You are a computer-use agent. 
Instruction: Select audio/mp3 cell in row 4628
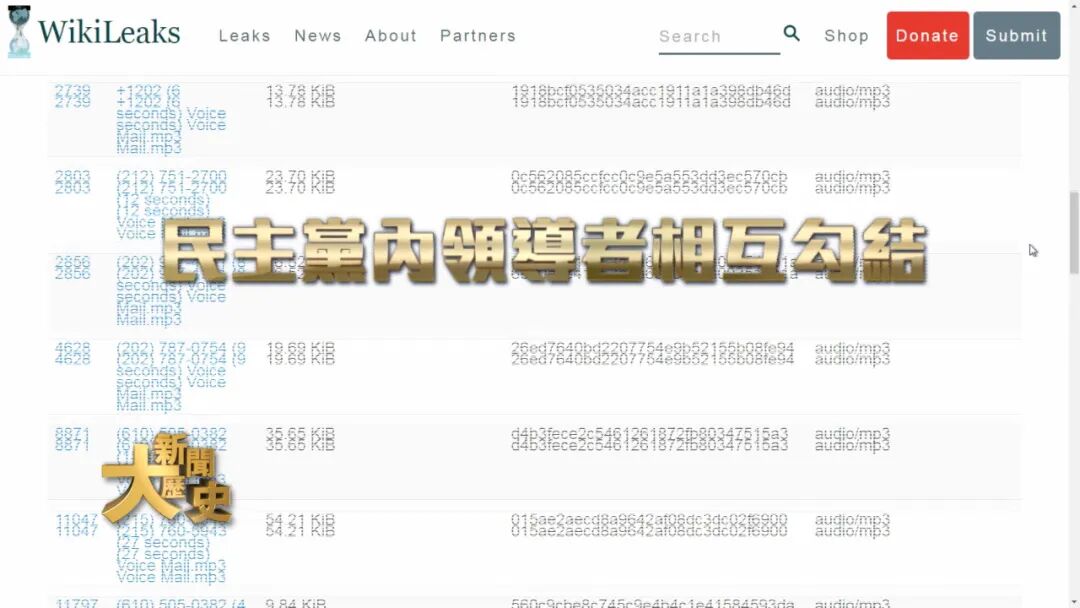[x=852, y=353]
